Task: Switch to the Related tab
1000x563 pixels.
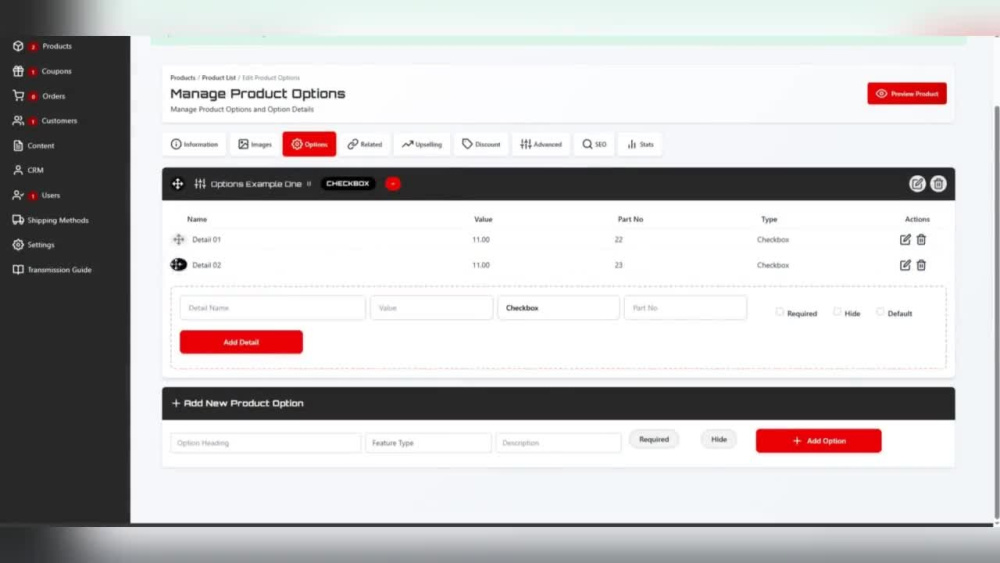Action: [365, 144]
